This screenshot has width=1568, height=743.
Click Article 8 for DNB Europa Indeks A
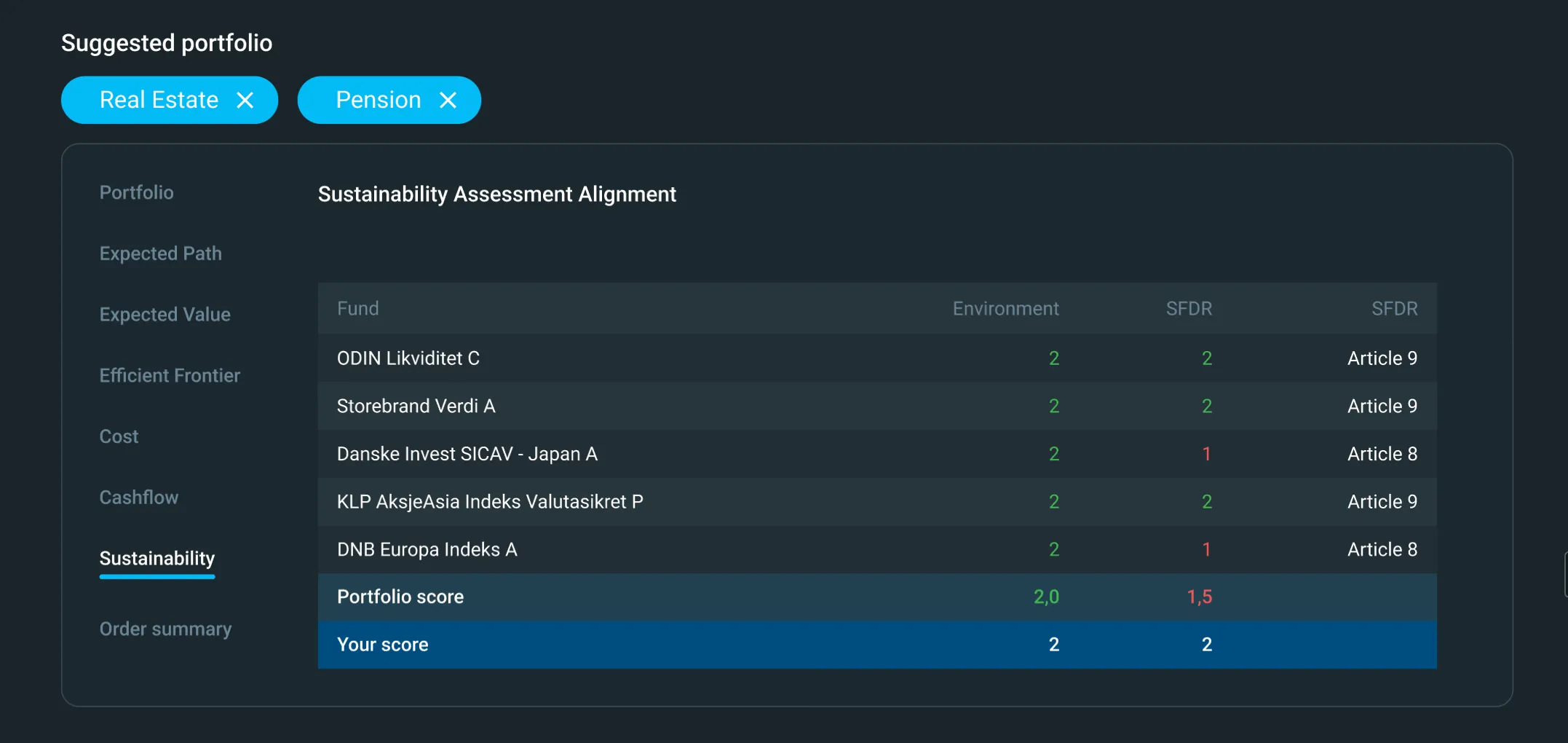click(1382, 549)
